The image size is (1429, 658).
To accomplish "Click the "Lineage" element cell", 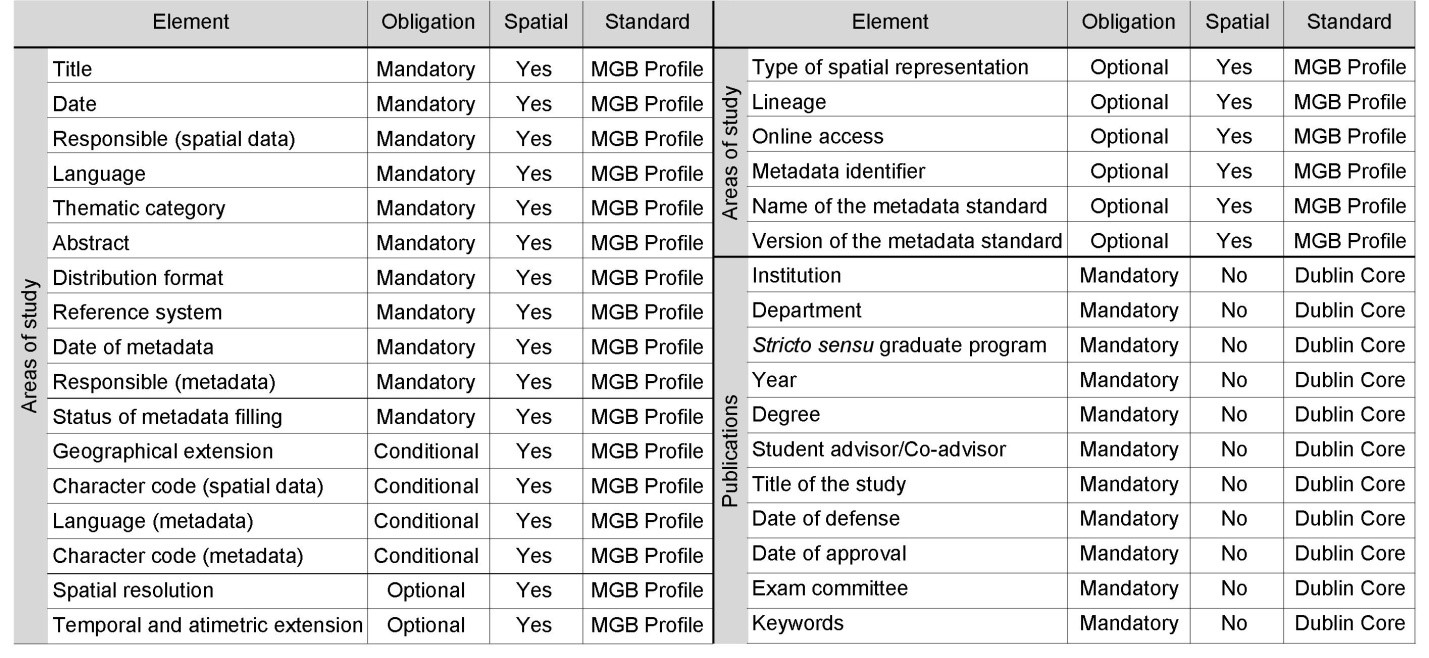I will coord(789,102).
